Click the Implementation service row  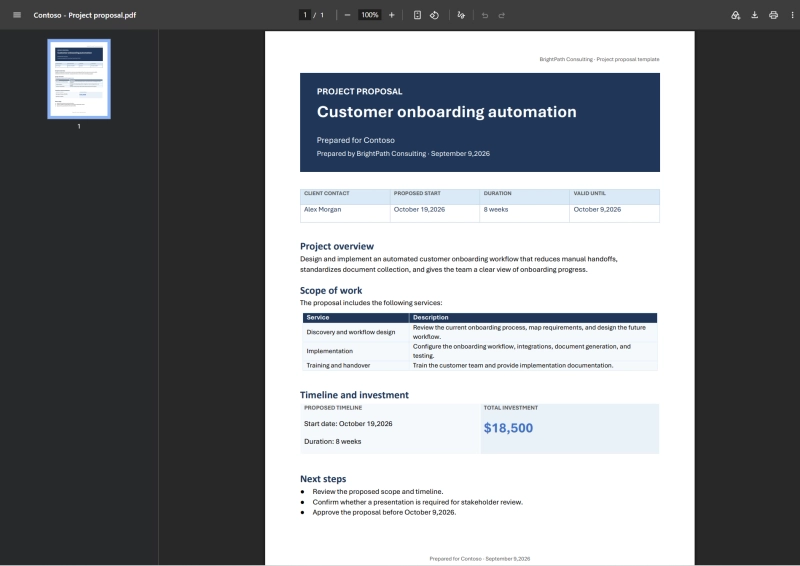pos(480,351)
